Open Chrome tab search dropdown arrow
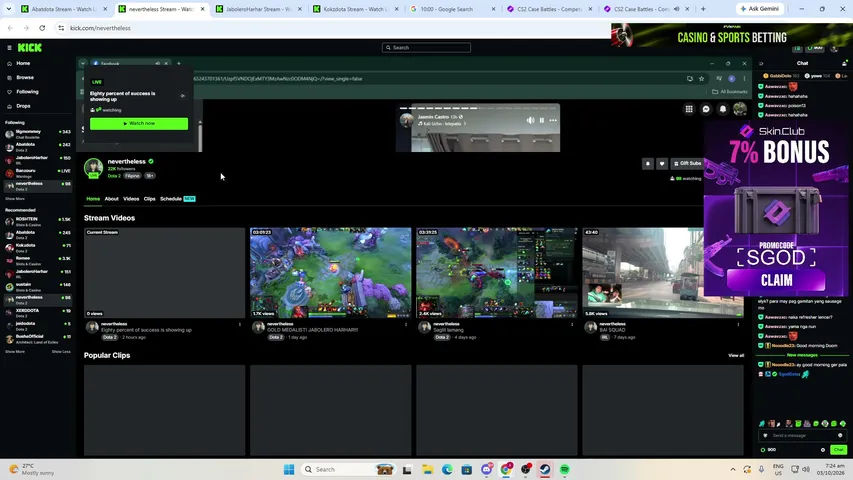 [x=9, y=9]
